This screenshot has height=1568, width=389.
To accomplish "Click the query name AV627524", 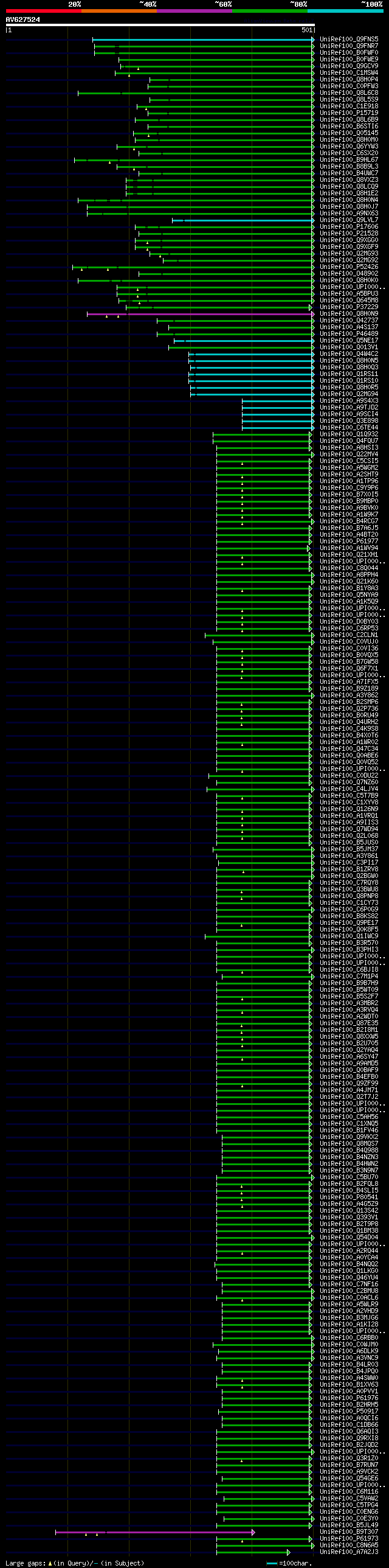I will pyautogui.click(x=23, y=19).
